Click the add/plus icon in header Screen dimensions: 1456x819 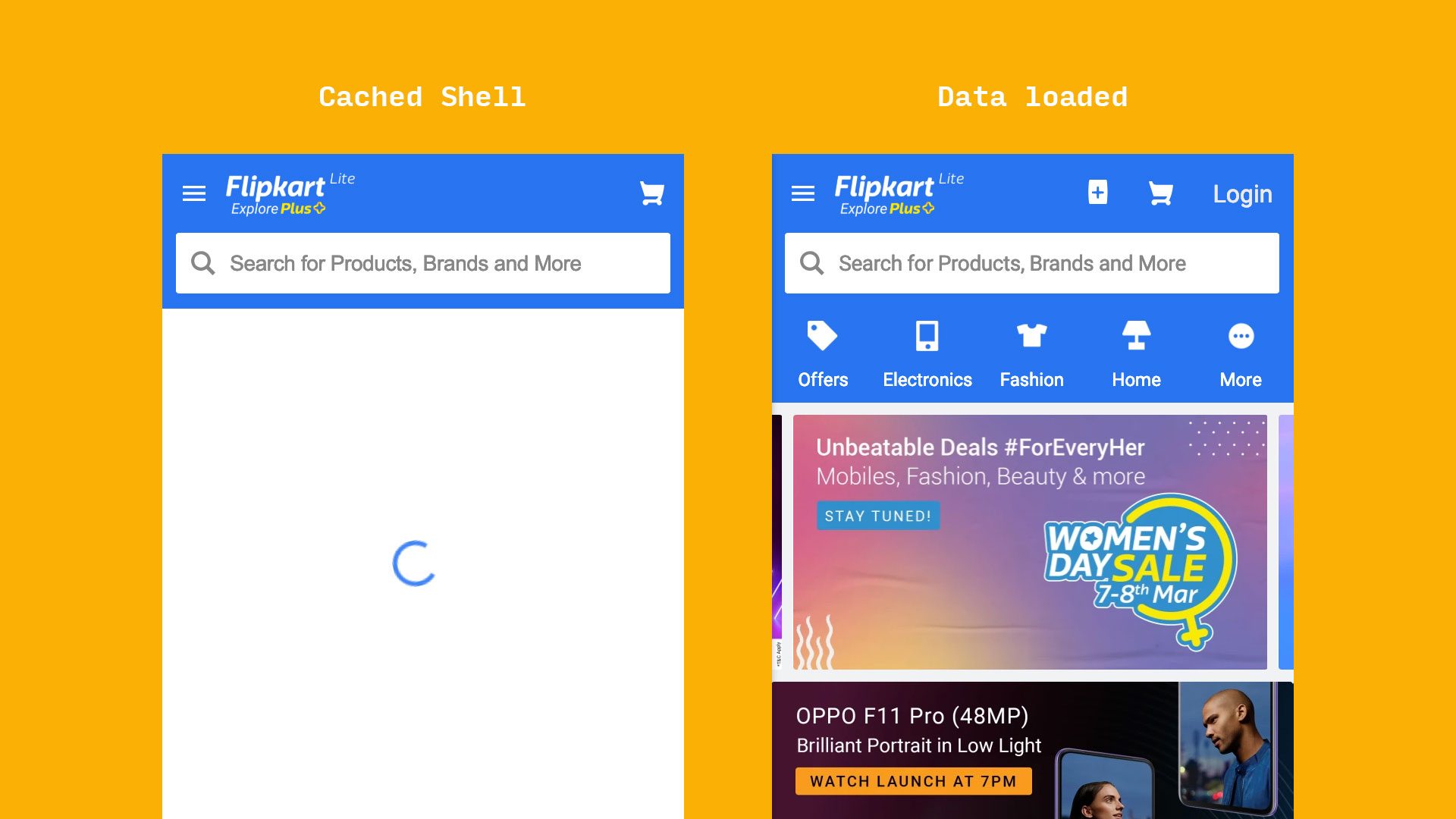click(x=1097, y=192)
